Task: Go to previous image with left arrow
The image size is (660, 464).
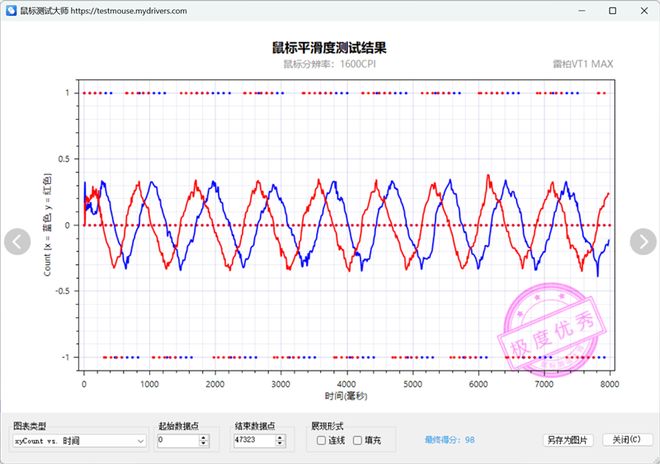Action: coord(17,241)
